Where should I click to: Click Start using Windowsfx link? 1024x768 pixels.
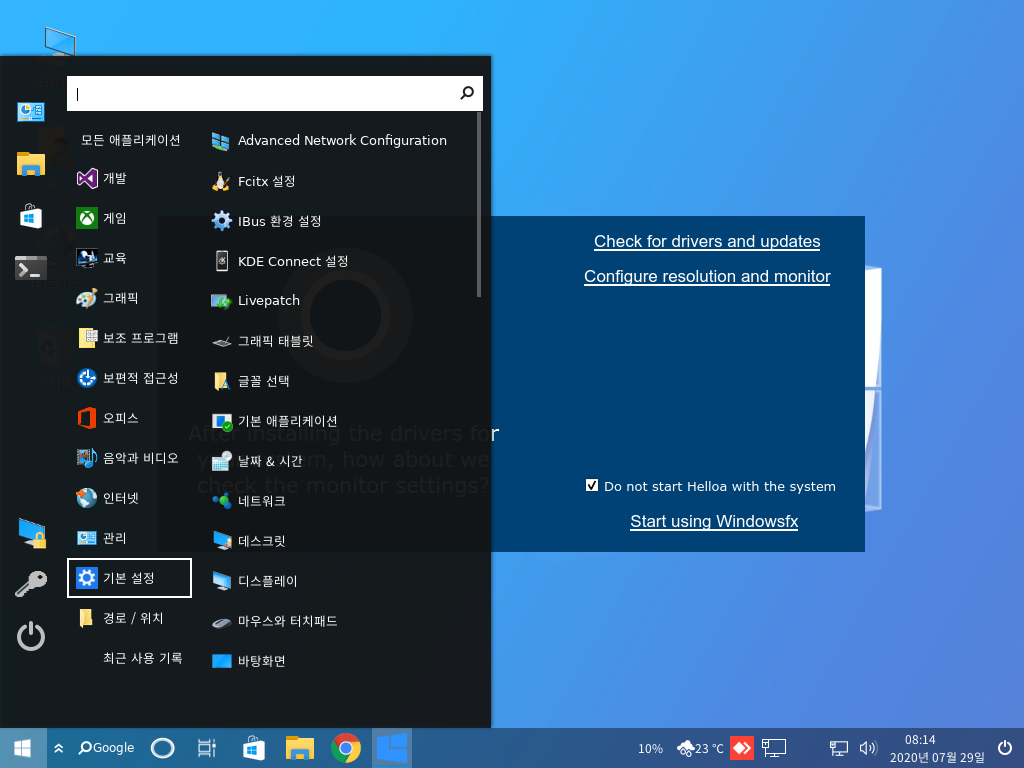click(x=714, y=521)
